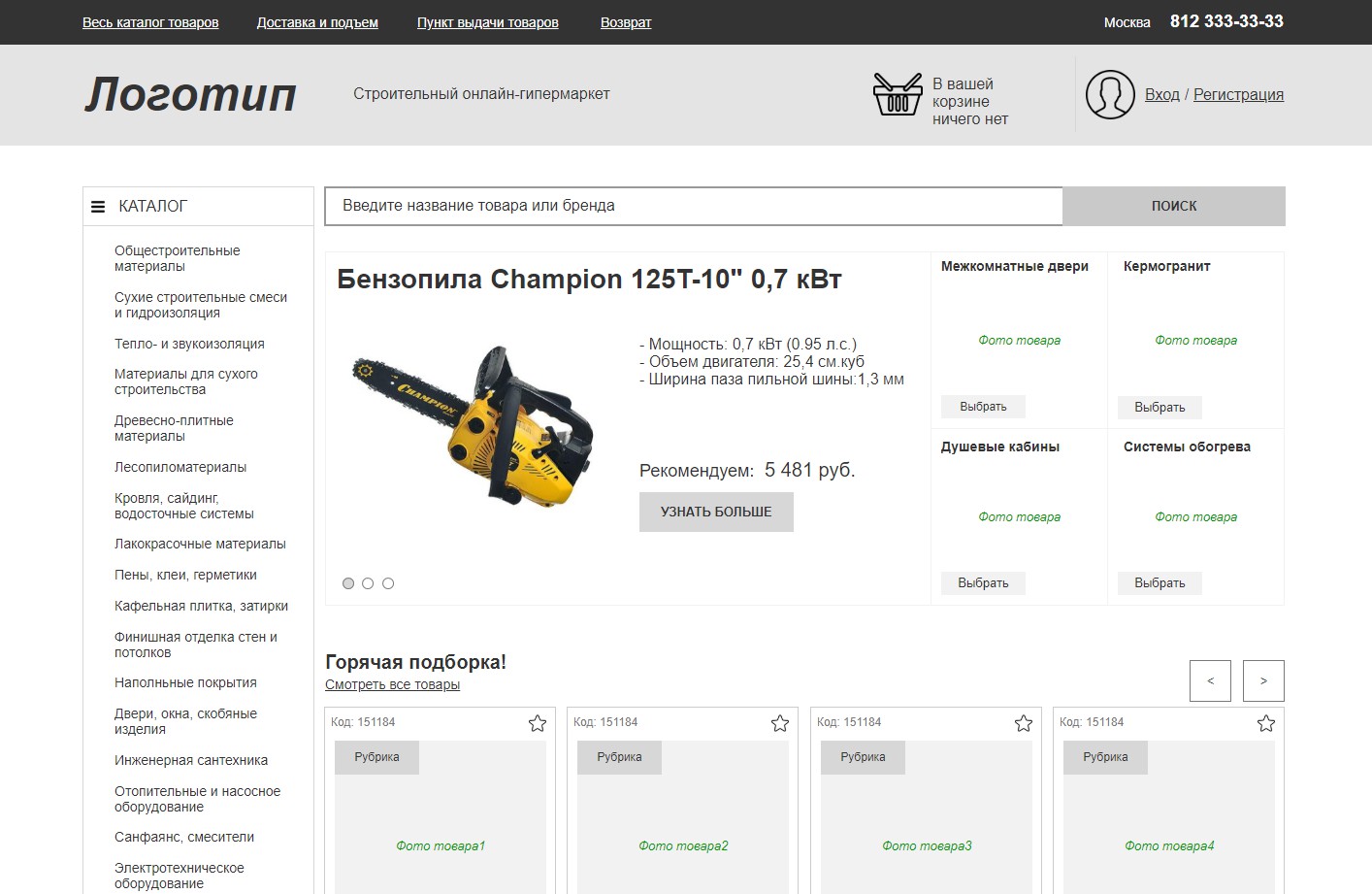This screenshot has width=1372, height=894.
Task: Open Доставка и подъем page
Action: (x=317, y=22)
